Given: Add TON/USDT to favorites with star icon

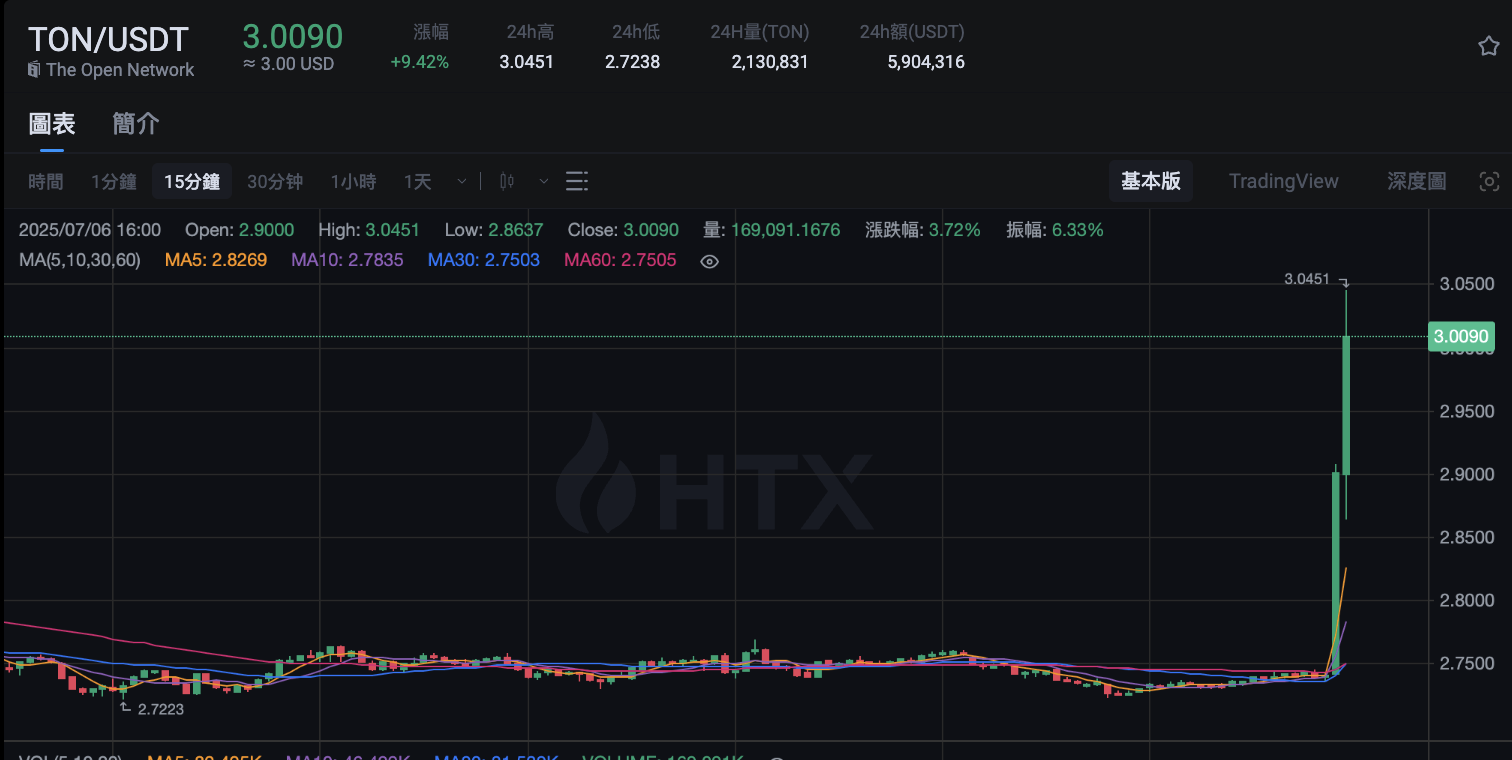Looking at the screenshot, I should click(1488, 47).
